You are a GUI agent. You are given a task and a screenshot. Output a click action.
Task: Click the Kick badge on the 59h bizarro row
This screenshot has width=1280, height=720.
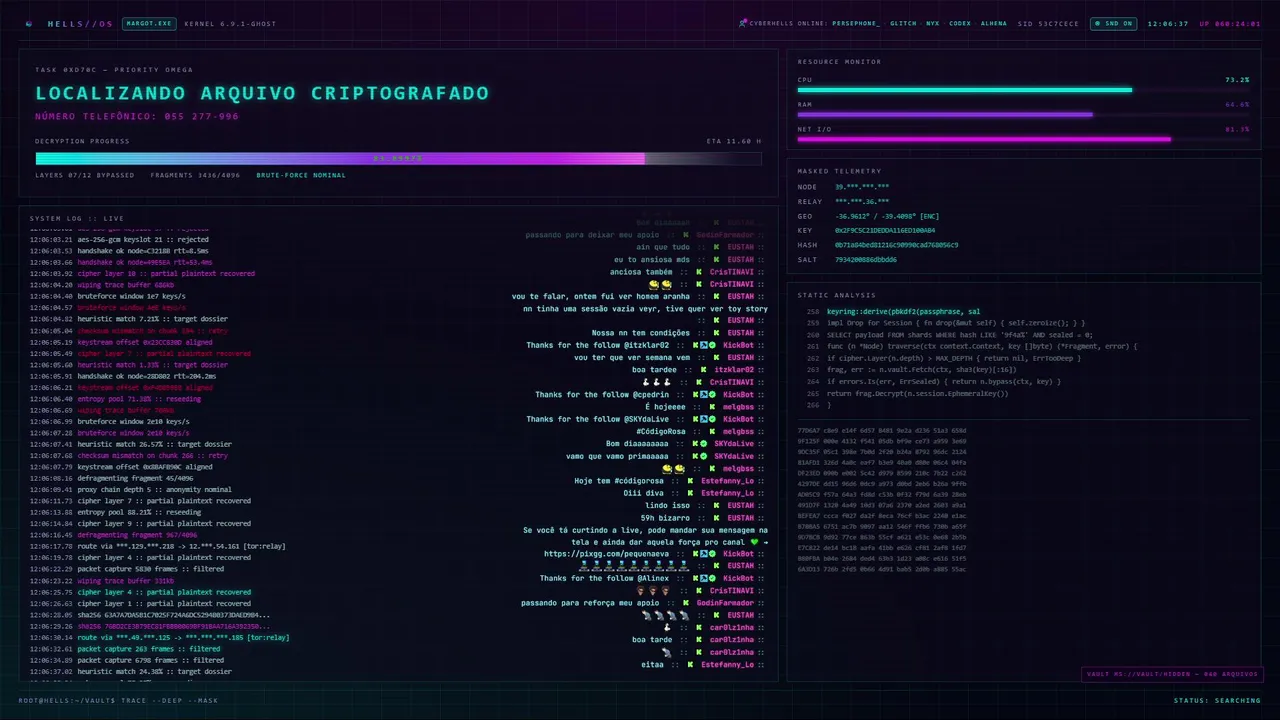click(718, 518)
